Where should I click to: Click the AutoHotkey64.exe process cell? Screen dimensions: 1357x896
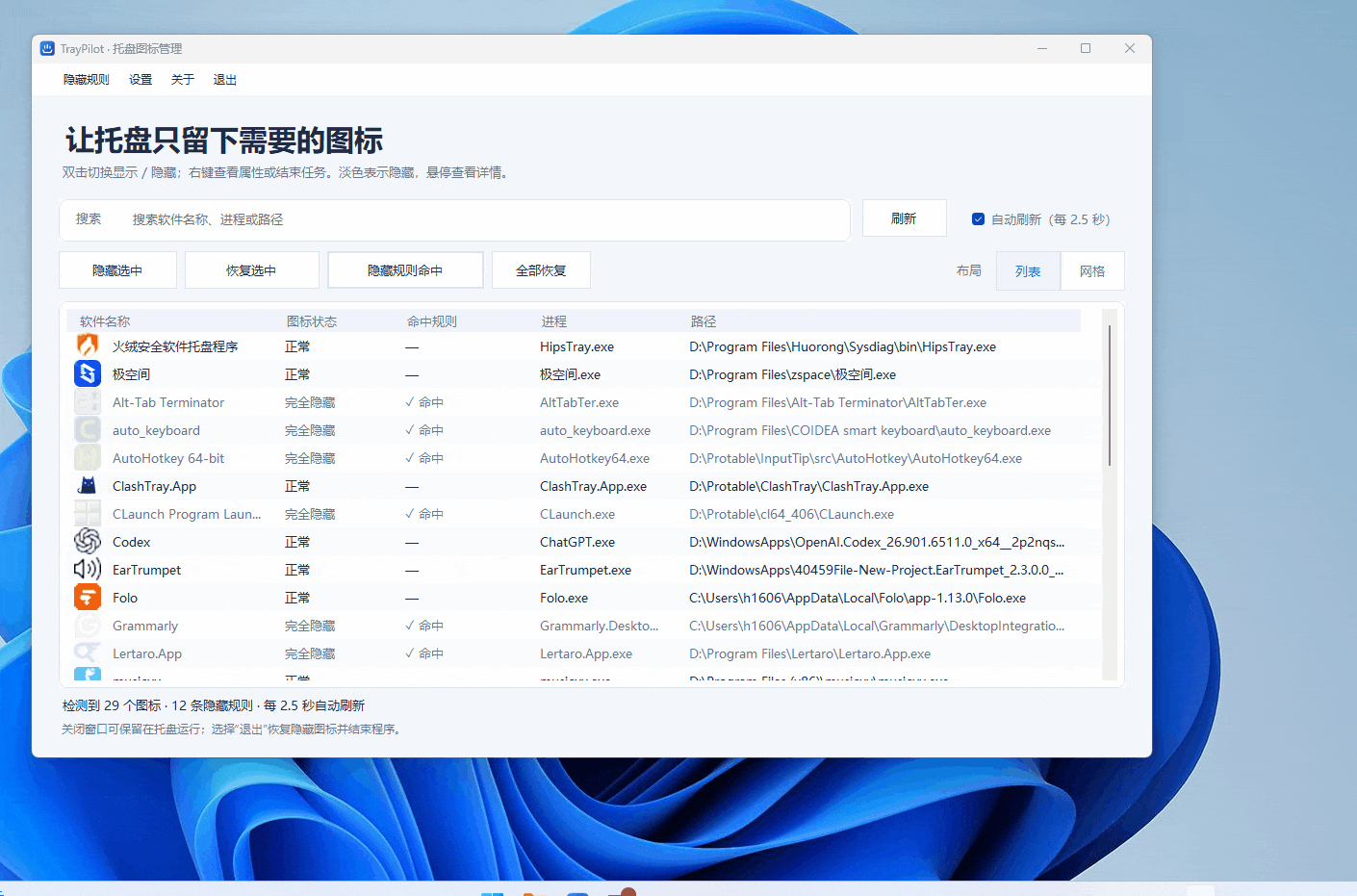point(595,458)
